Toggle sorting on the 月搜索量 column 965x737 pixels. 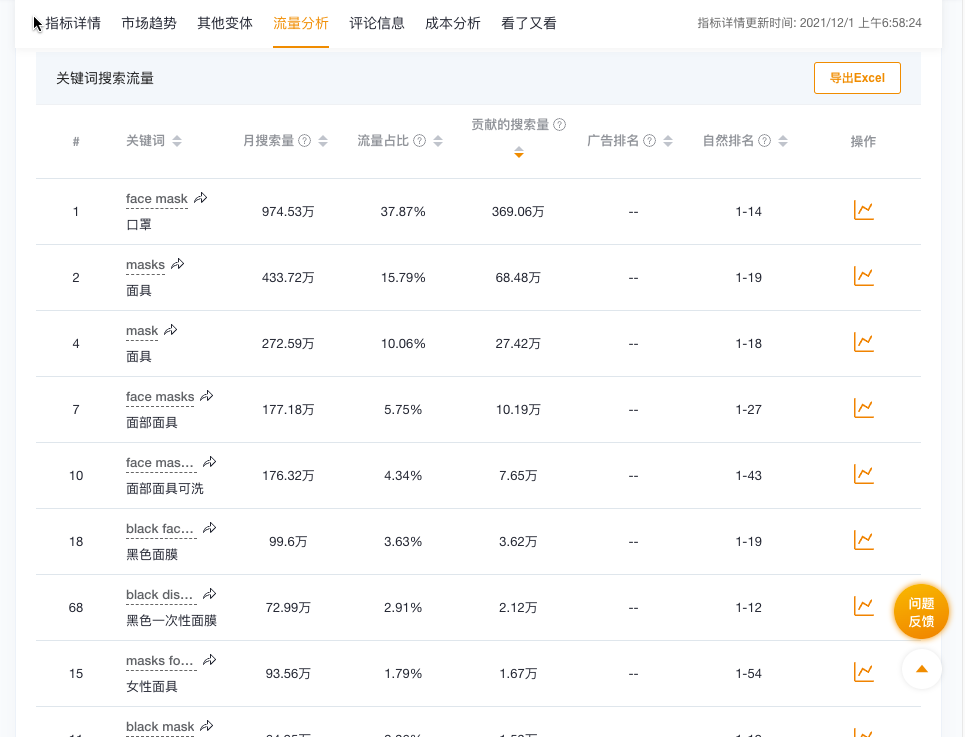[322, 141]
